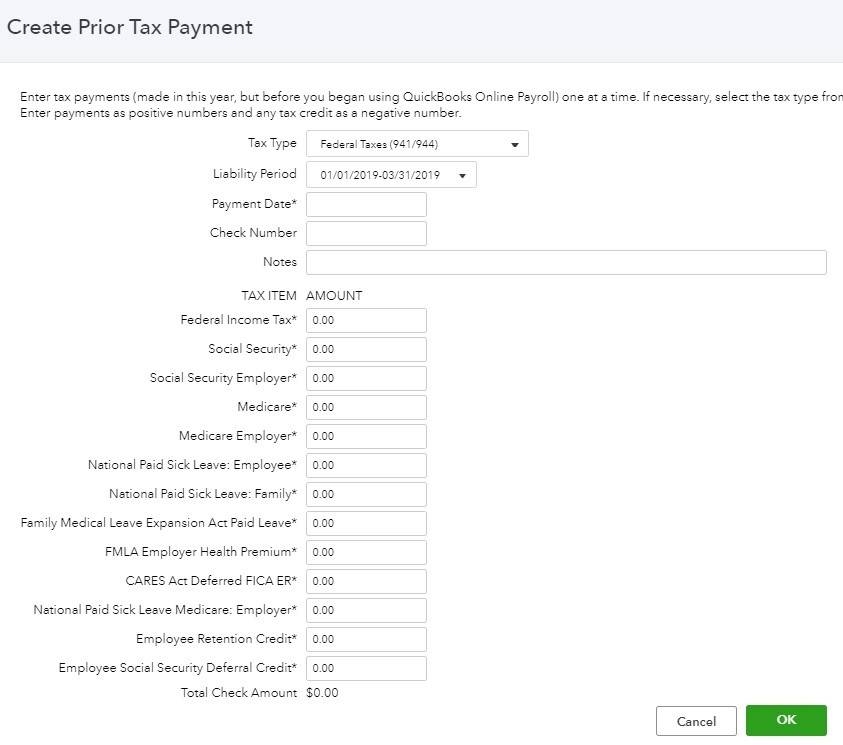Open the Tax Type dropdown
This screenshot has height=745, width=843.
click(417, 144)
